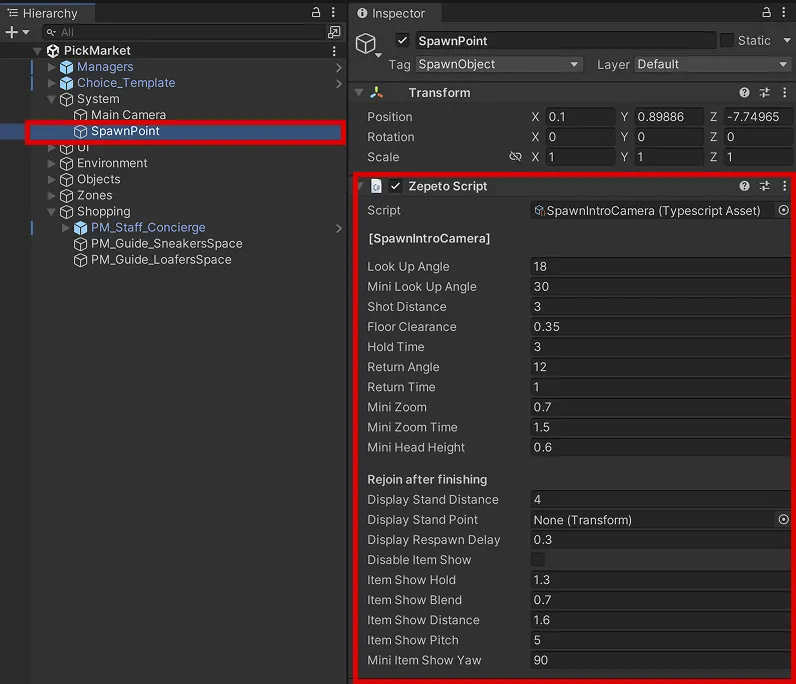The height and width of the screenshot is (684, 796).
Task: Click Position Y field
Action: pos(669,117)
